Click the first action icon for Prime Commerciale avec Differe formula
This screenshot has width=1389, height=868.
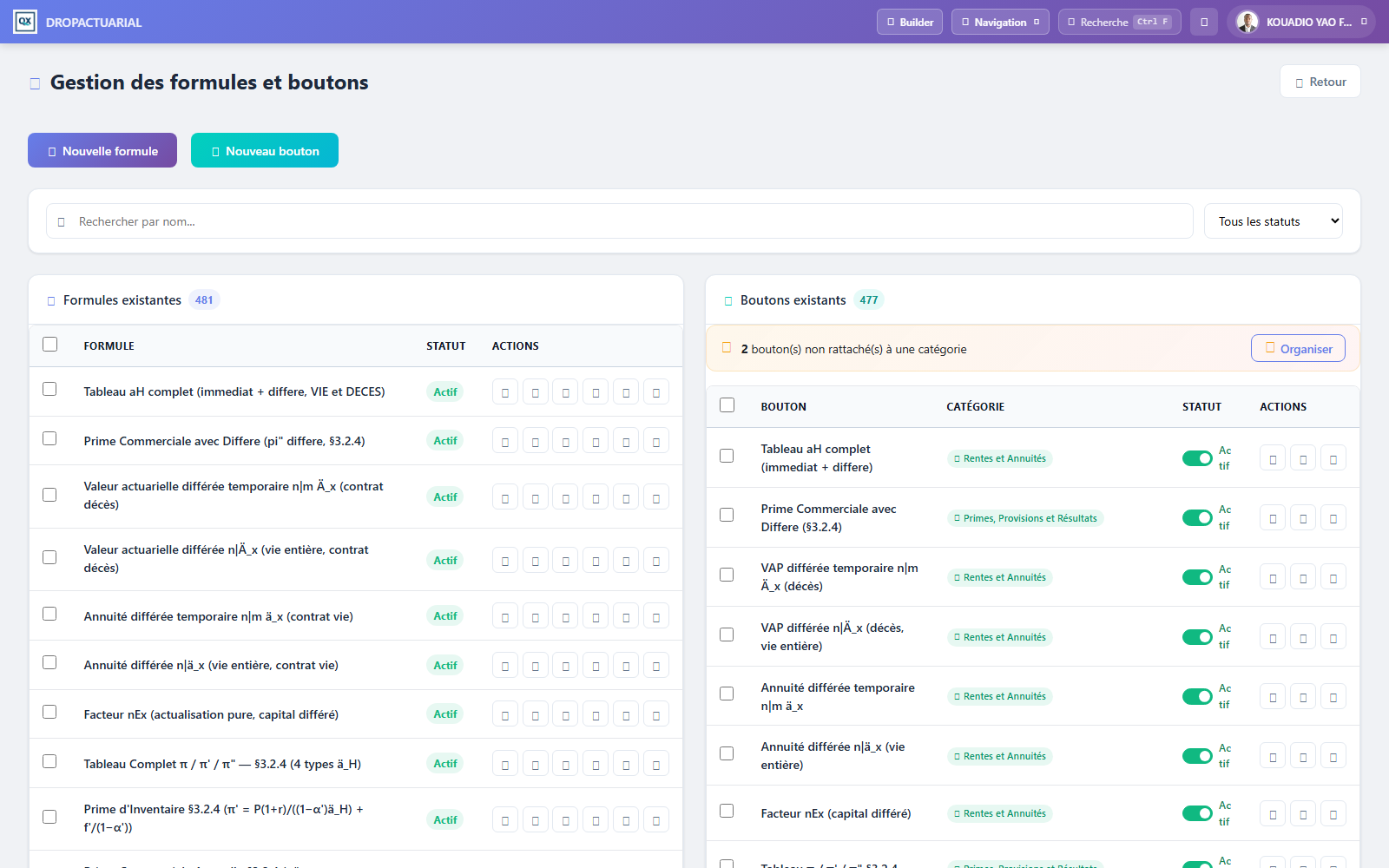coord(505,441)
